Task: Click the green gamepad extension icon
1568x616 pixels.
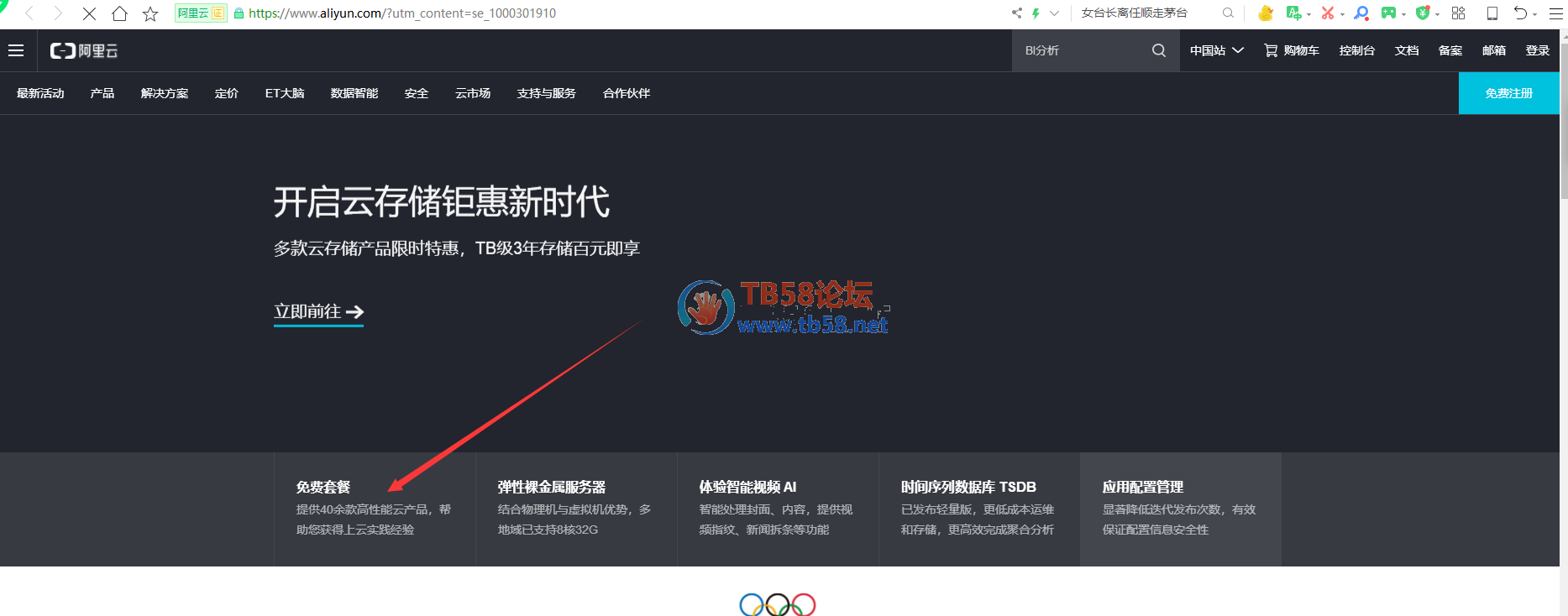Action: coord(1389,13)
